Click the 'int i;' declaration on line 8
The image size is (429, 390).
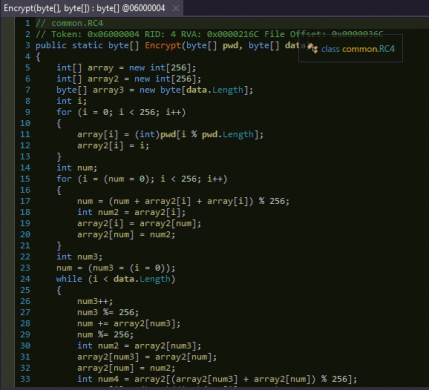pyautogui.click(x=72, y=101)
